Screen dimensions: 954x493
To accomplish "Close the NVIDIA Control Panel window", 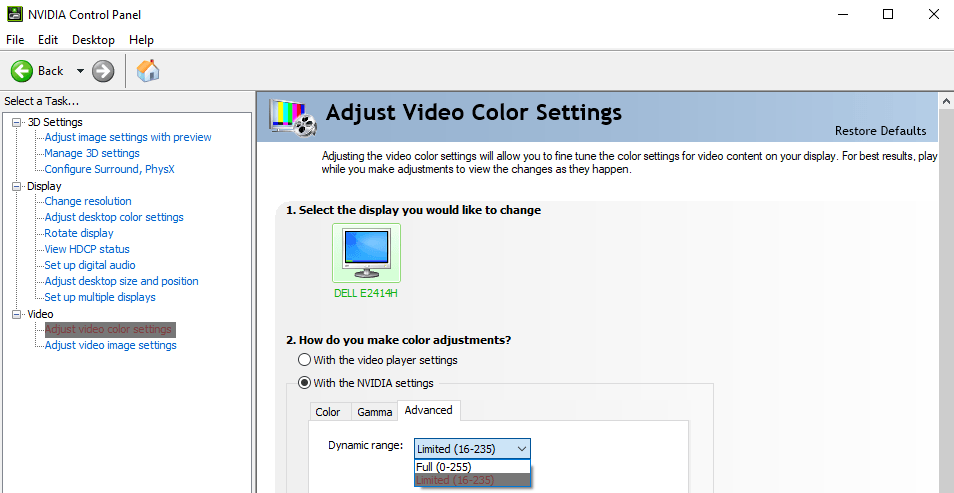I will (x=933, y=14).
